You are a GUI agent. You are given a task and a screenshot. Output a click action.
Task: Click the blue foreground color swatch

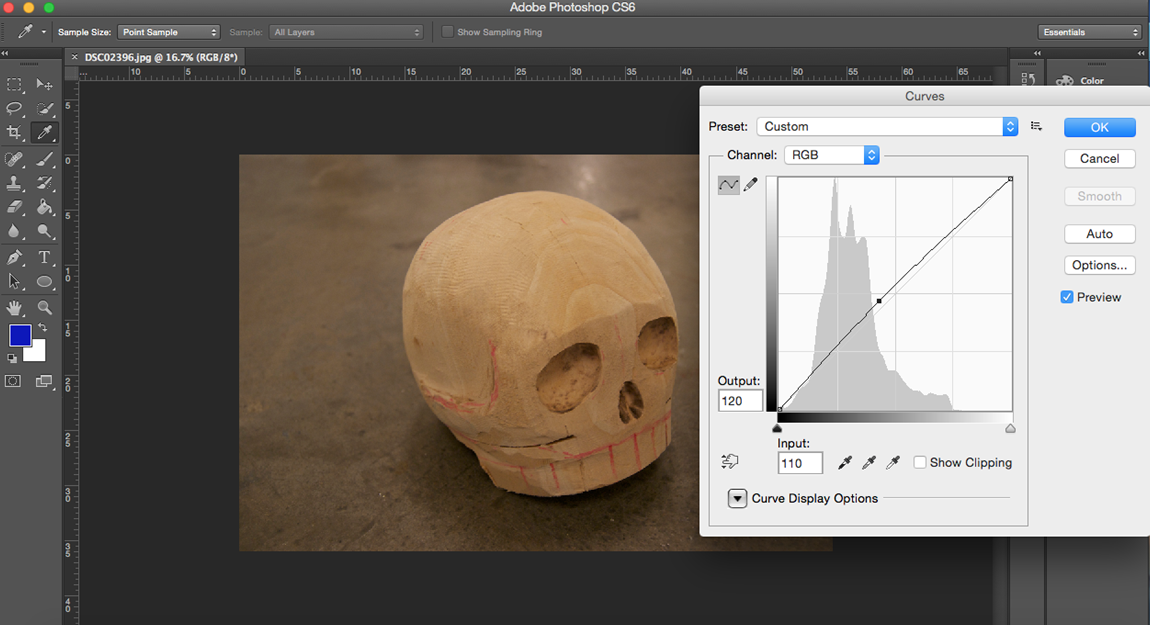tap(20, 336)
